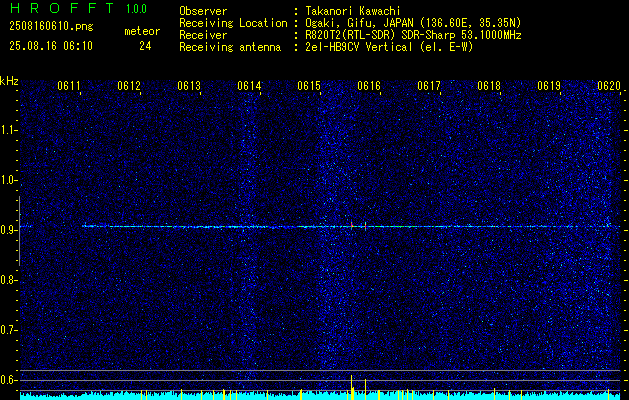Click the 0618 time marker
Image resolution: width=629 pixels, height=400 pixels.
pyautogui.click(x=489, y=86)
